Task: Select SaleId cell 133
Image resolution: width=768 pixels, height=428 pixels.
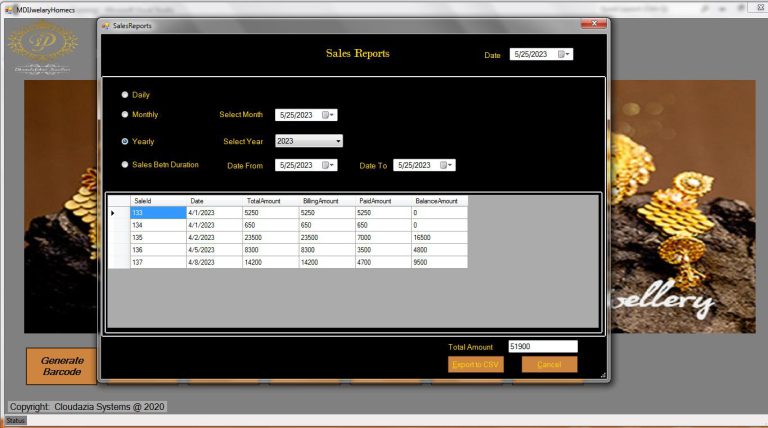Action: (158, 213)
